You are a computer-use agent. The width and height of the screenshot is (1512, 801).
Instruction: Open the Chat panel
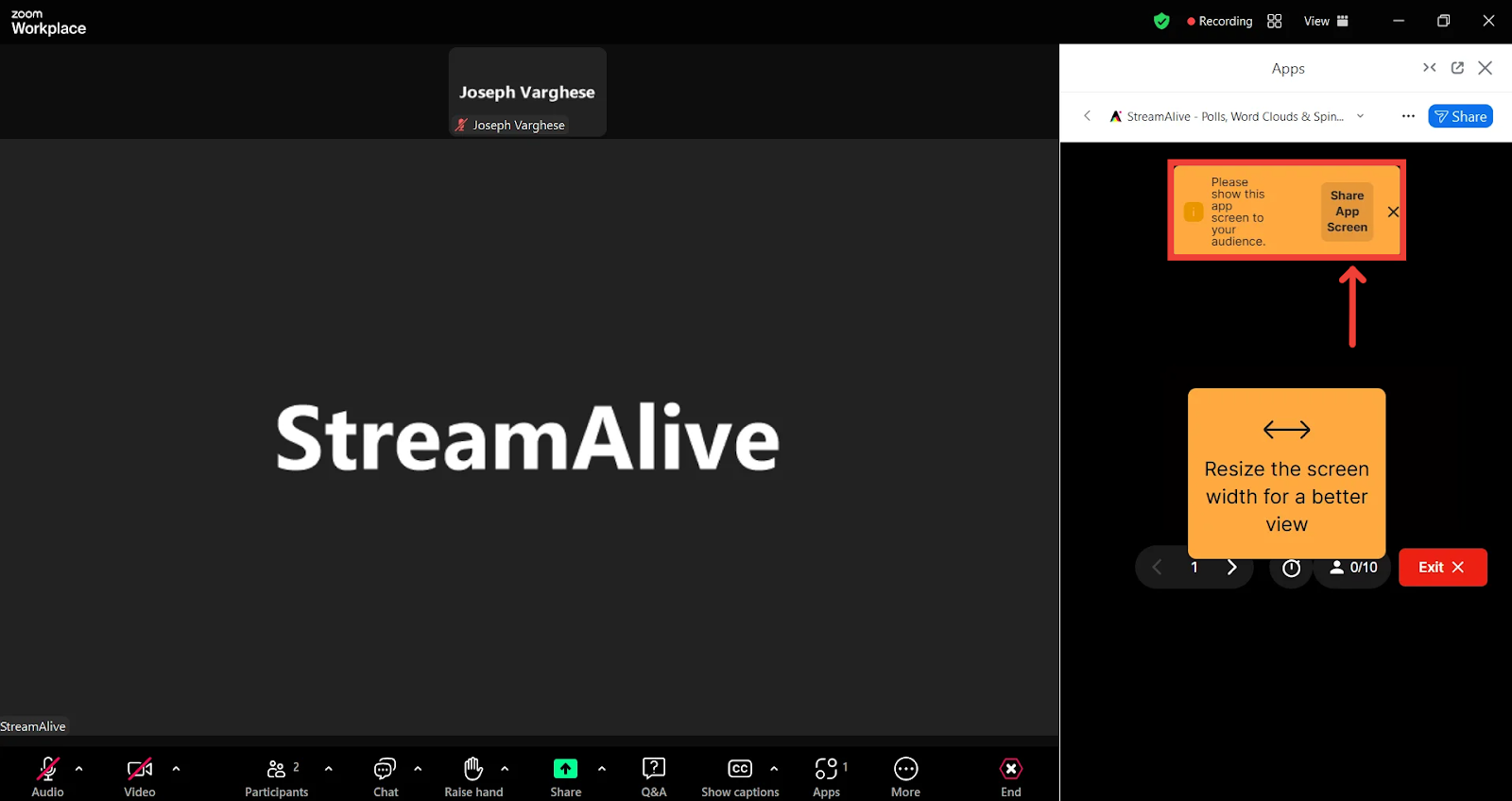(386, 776)
